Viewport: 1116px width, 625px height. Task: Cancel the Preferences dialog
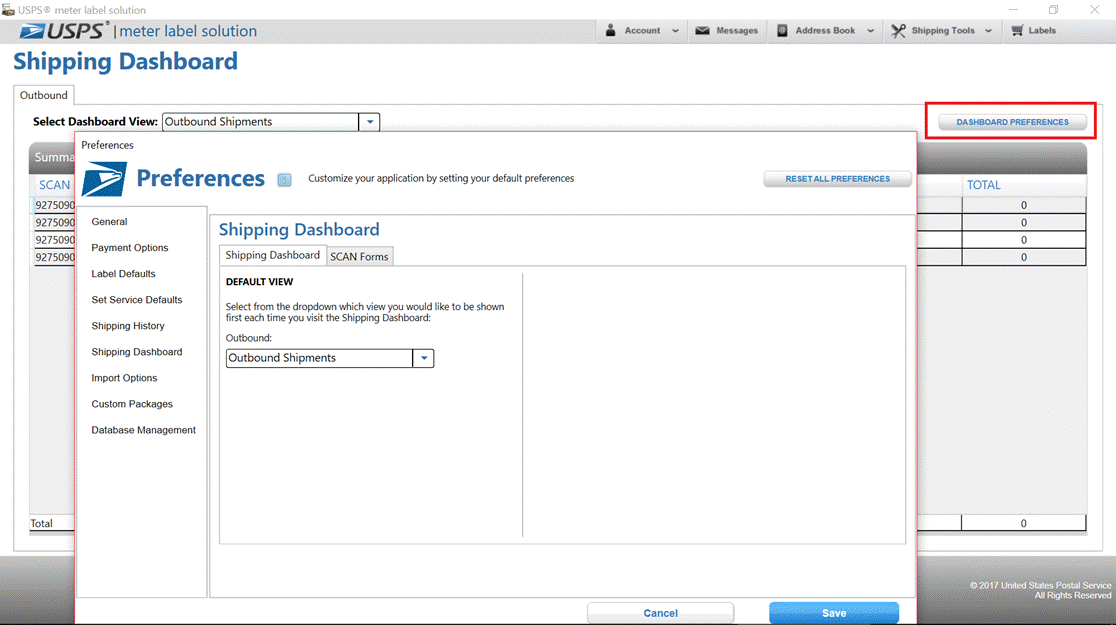[x=660, y=613]
